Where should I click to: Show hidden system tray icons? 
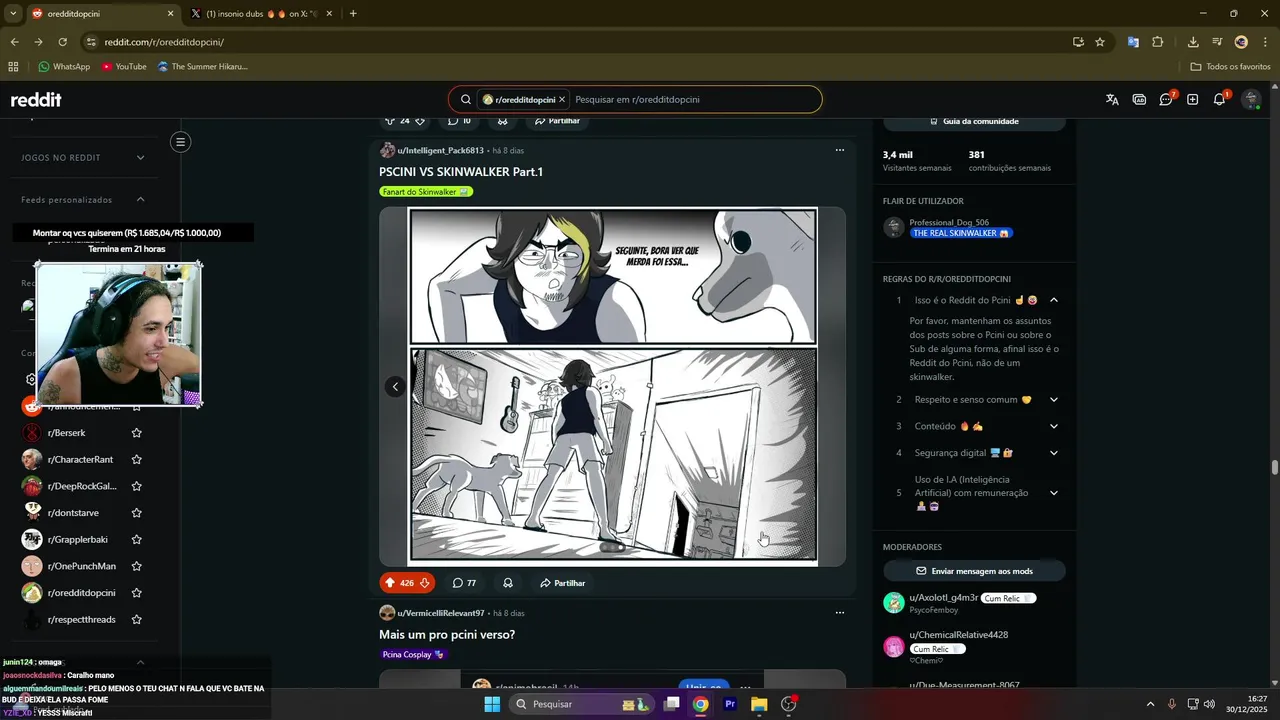(1150, 704)
